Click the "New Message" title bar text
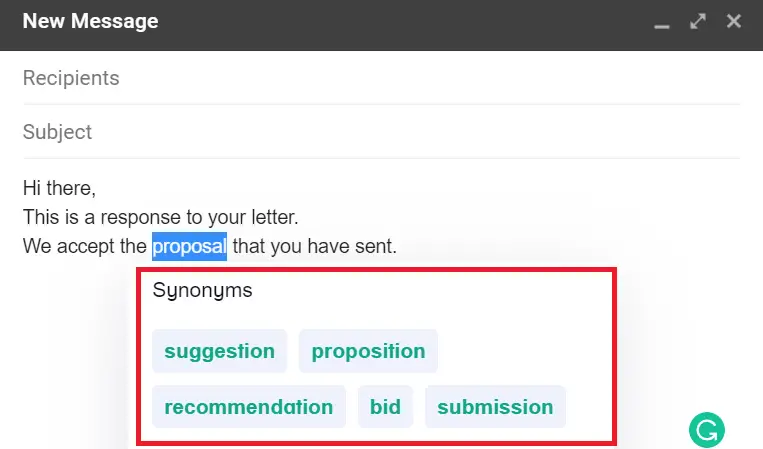This screenshot has height=449, width=763. coord(91,21)
